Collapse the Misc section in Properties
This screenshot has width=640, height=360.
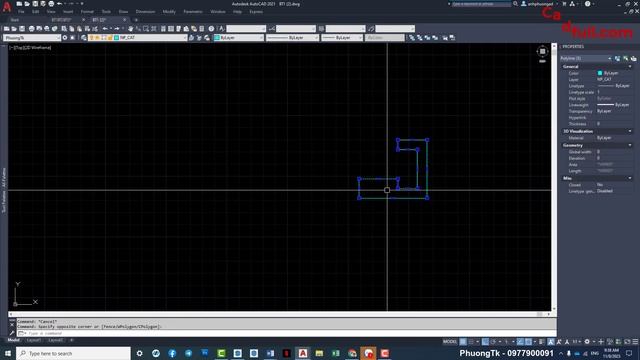coord(630,178)
